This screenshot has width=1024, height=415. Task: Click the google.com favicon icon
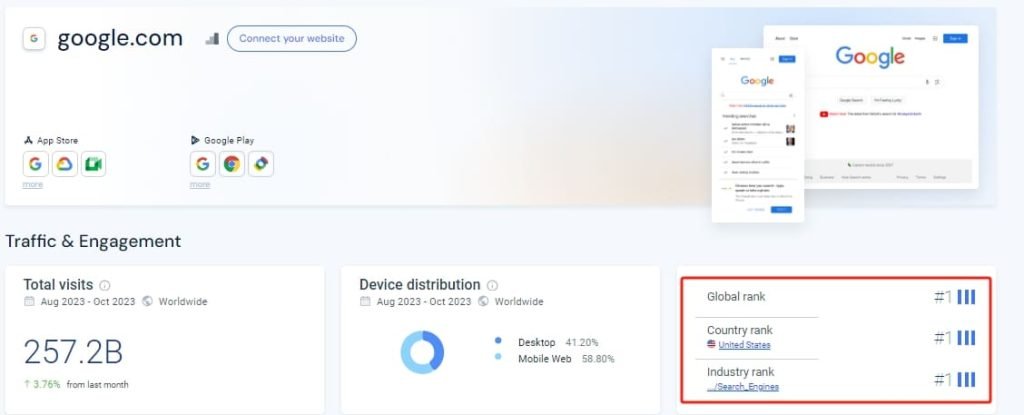34,39
